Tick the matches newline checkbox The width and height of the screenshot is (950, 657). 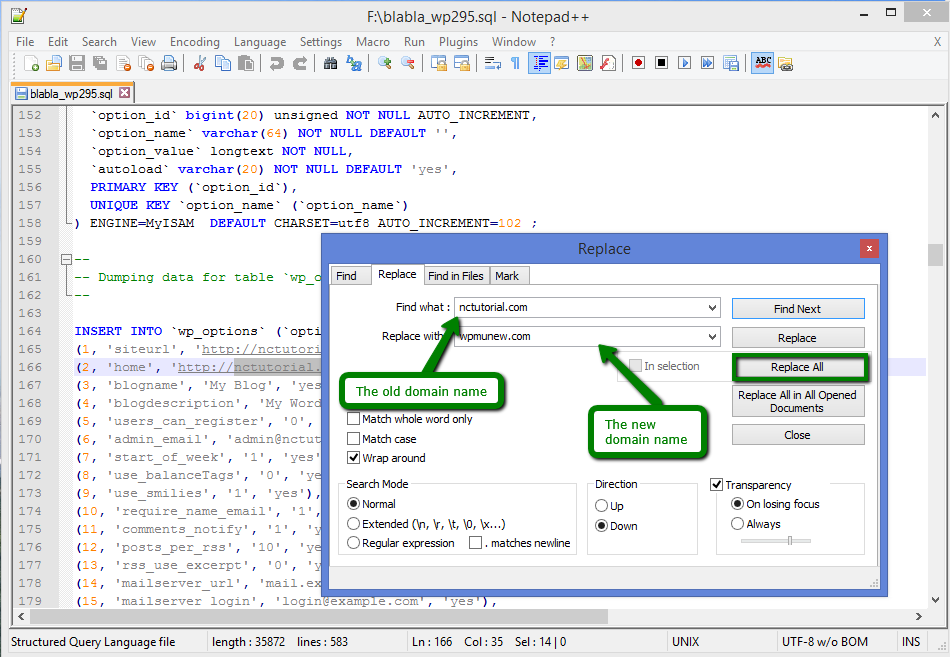(476, 543)
